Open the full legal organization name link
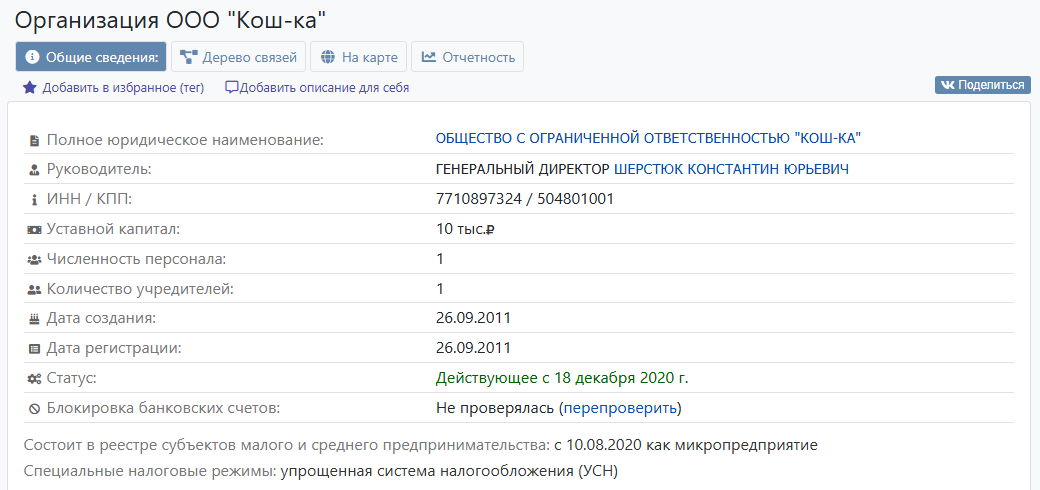Image resolution: width=1040 pixels, height=490 pixels. click(x=648, y=139)
